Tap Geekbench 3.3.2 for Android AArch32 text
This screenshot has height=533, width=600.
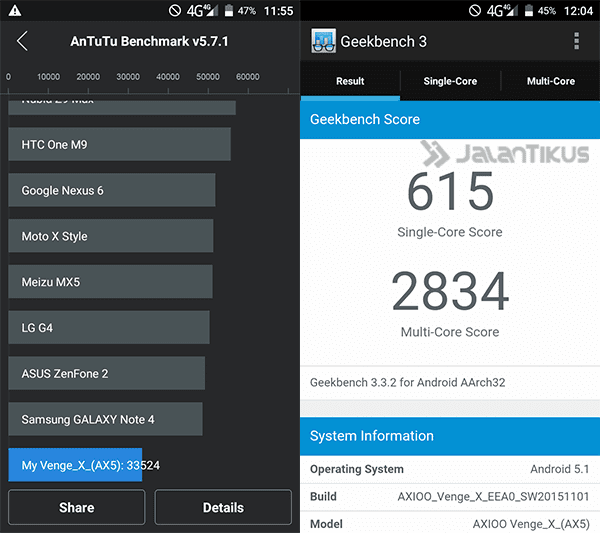point(408,382)
